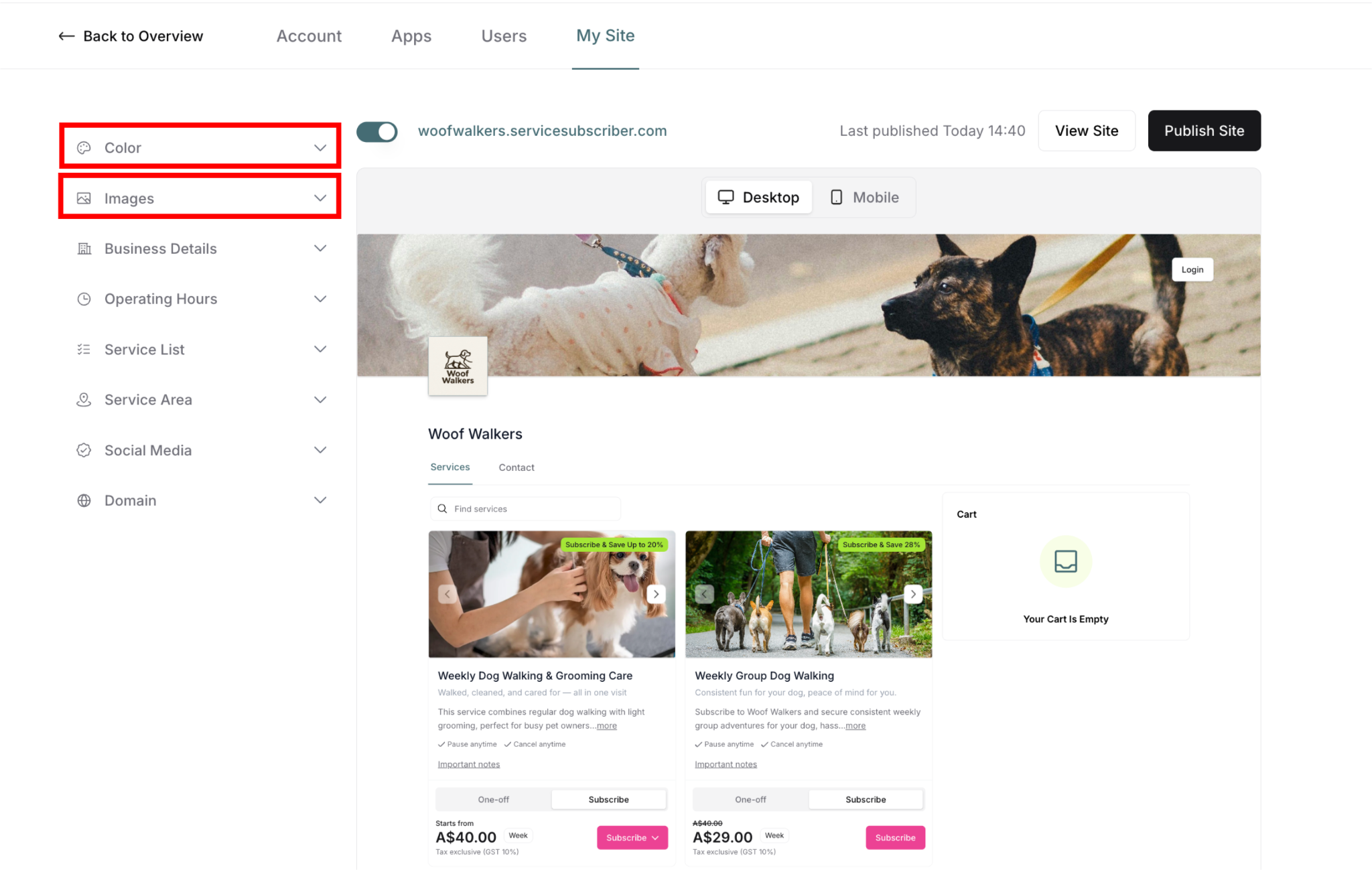This screenshot has width=1372, height=870.
Task: Click the Social Media badge icon
Action: 84,450
